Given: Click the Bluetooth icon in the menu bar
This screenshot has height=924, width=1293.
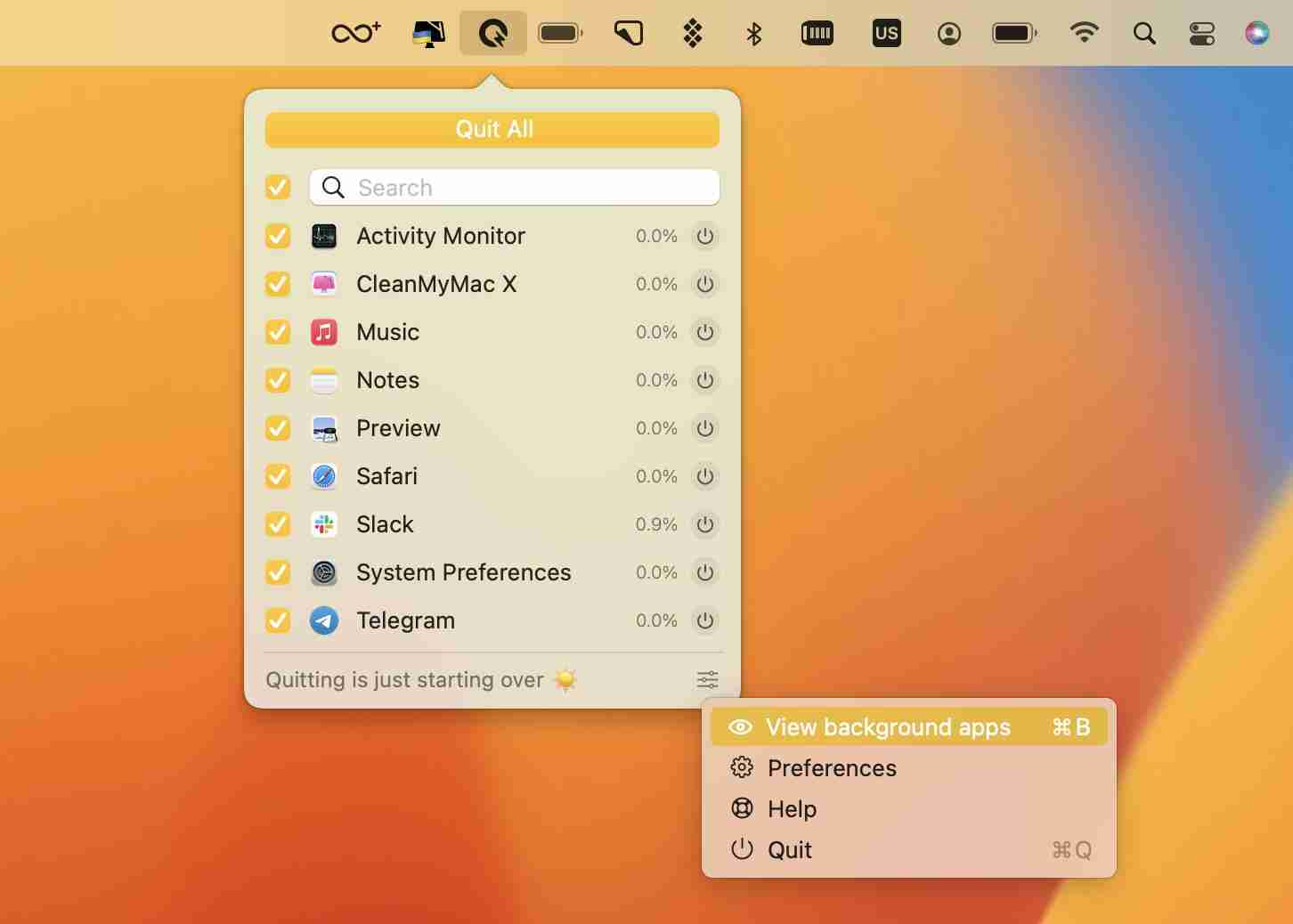Looking at the screenshot, I should coord(753,34).
